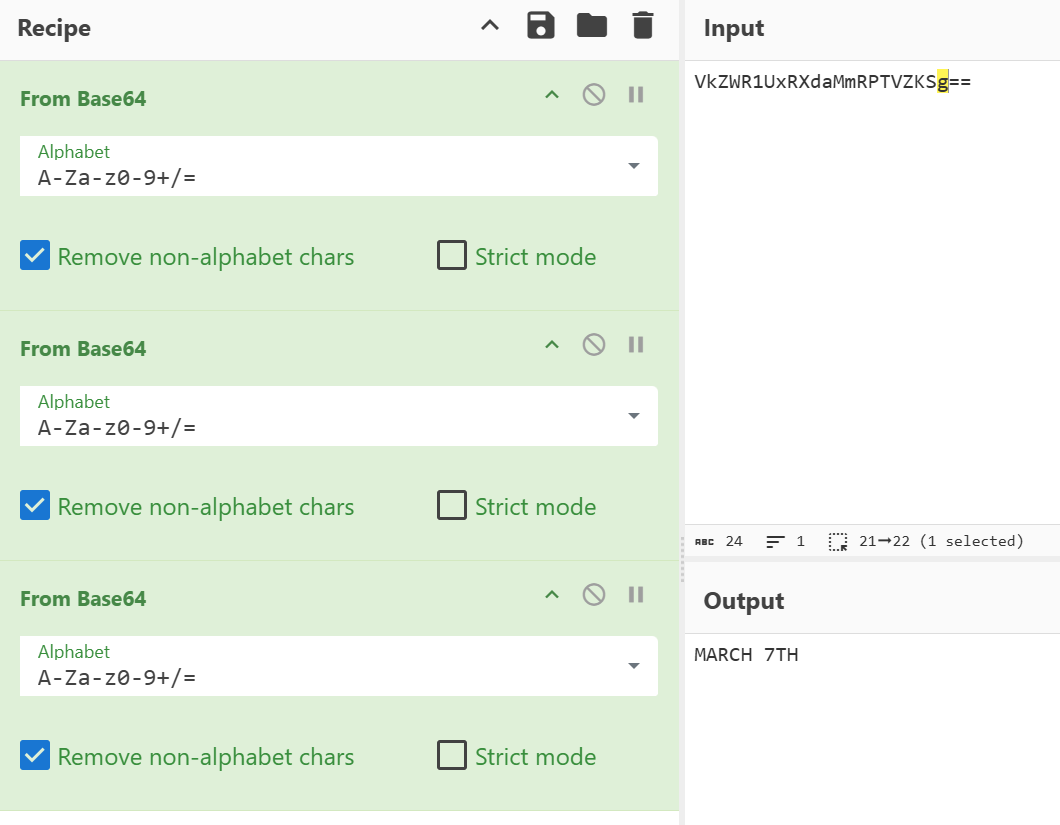Load a recipe using the folder icon

coord(592,26)
